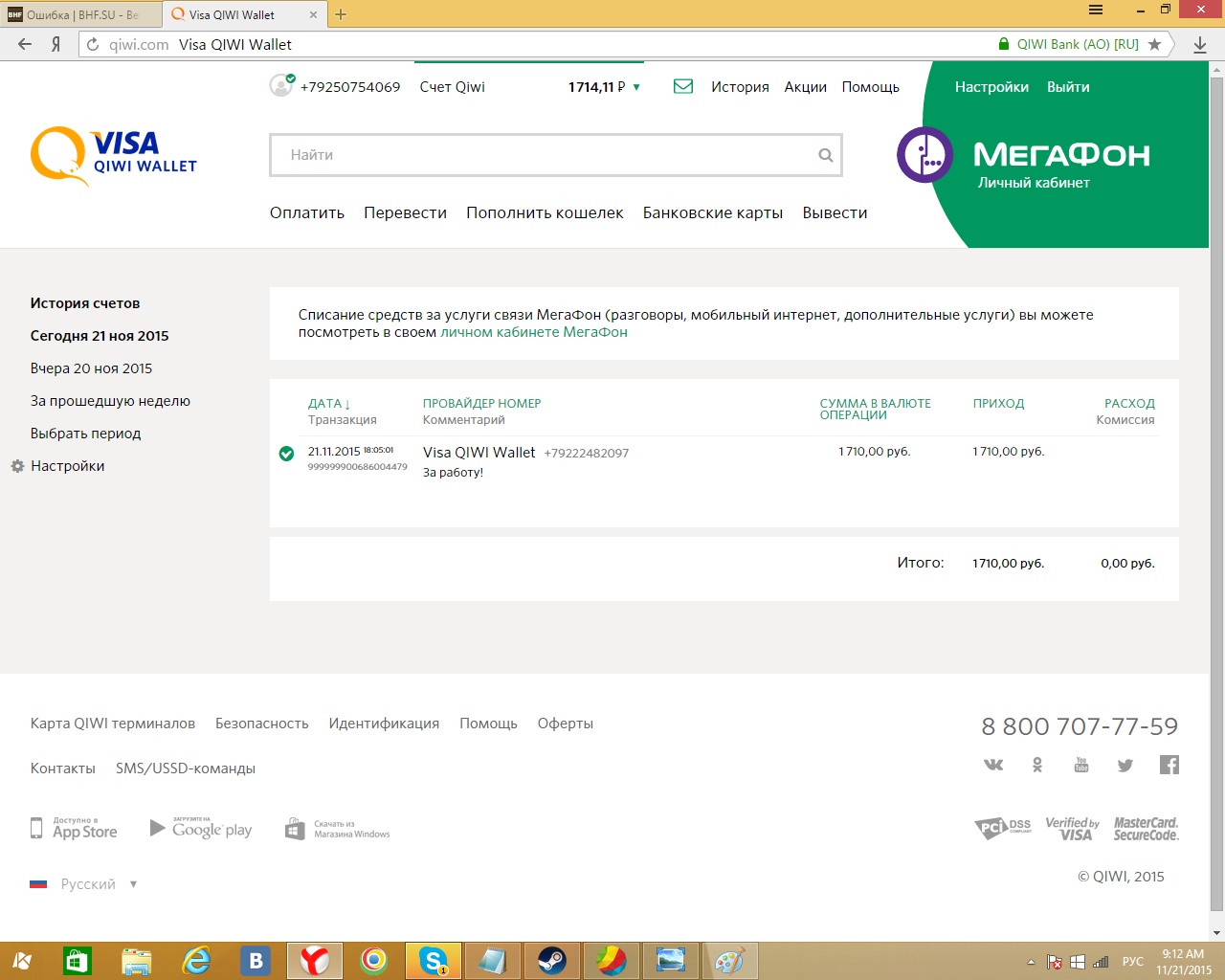Viewport: 1225px width, 980px height.
Task: Click the Windows Store download badge
Action: [338, 829]
